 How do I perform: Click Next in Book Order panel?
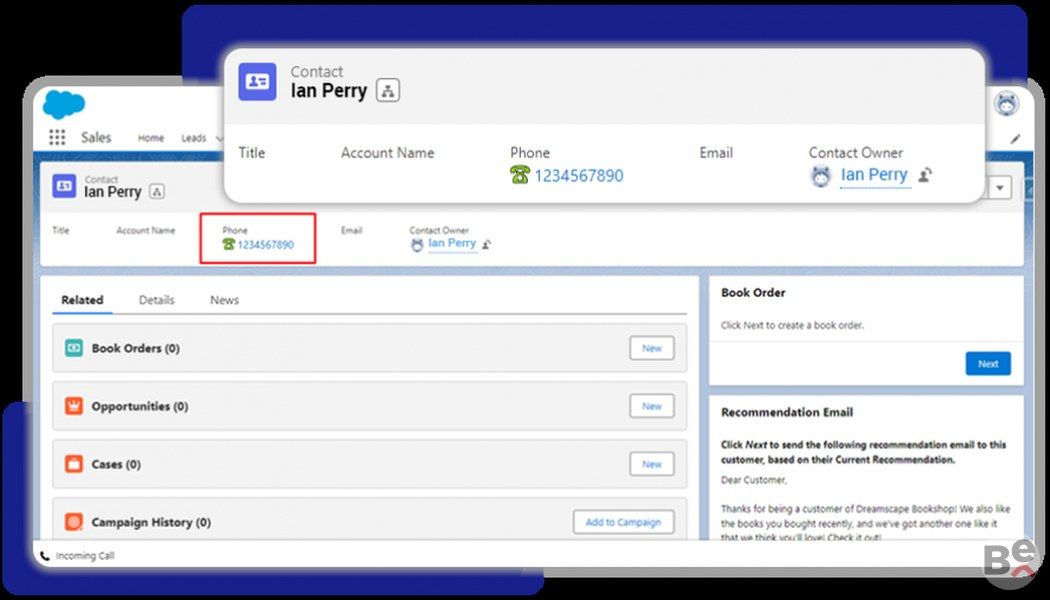pyautogui.click(x=988, y=364)
